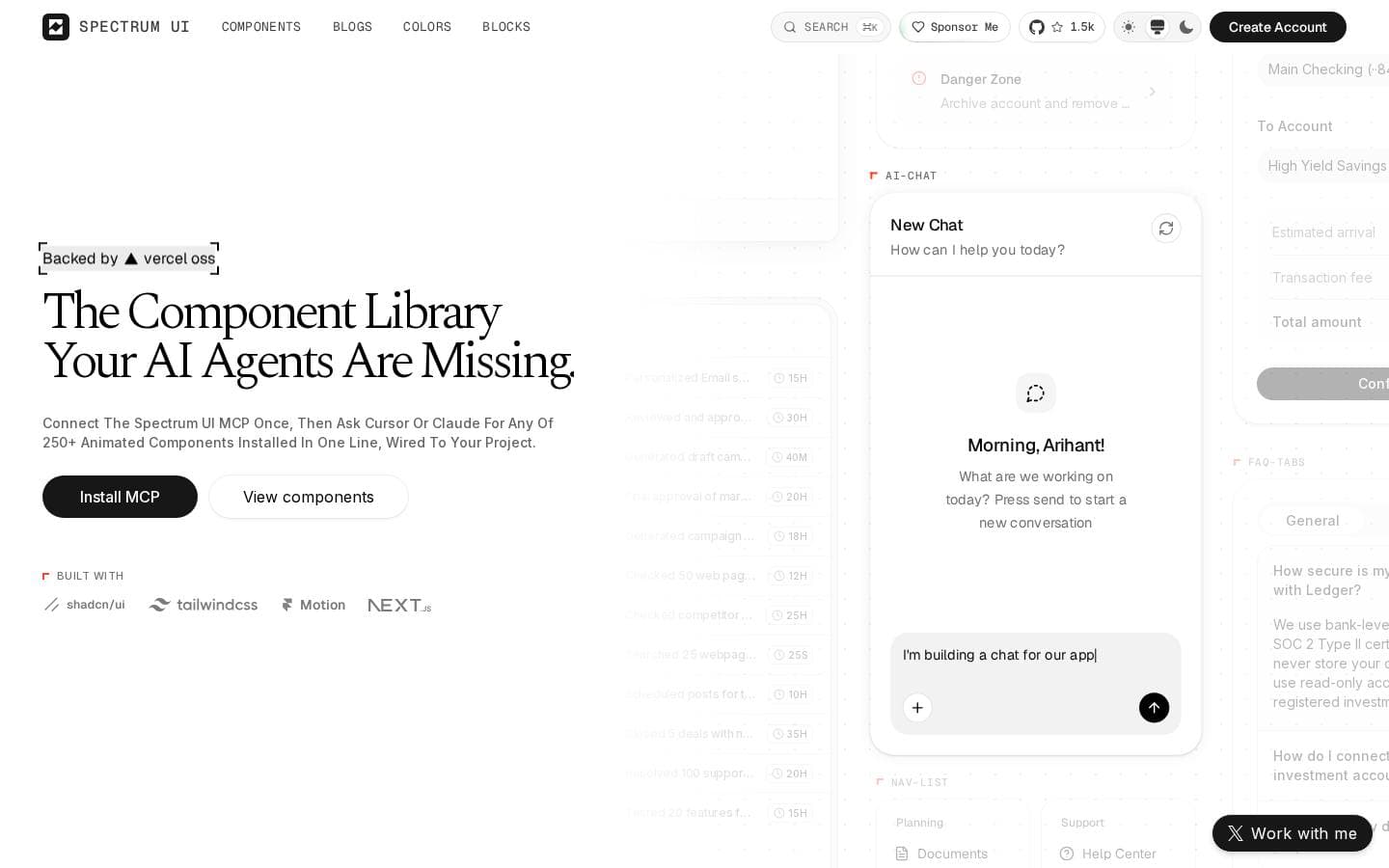This screenshot has width=1389, height=868.
Task: Expand the Danger Zone chevron
Action: pos(1152,92)
